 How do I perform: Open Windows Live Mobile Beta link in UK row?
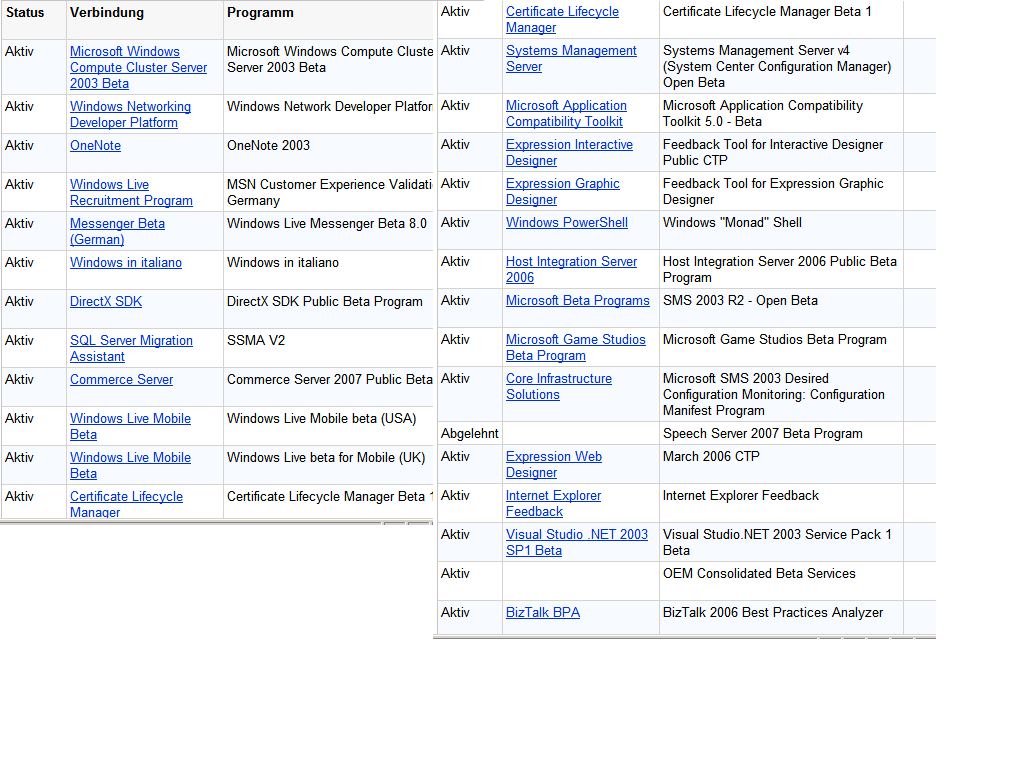click(x=131, y=466)
